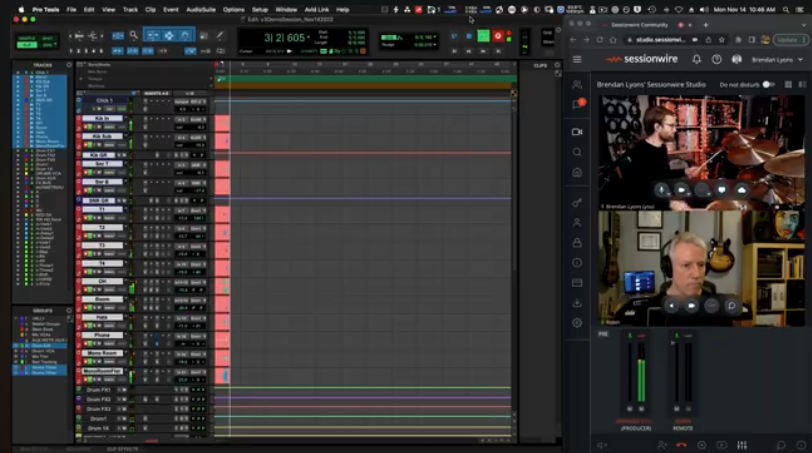812x453 pixels.
Task: Toggle the Do not disturb switch
Action: coord(768,85)
